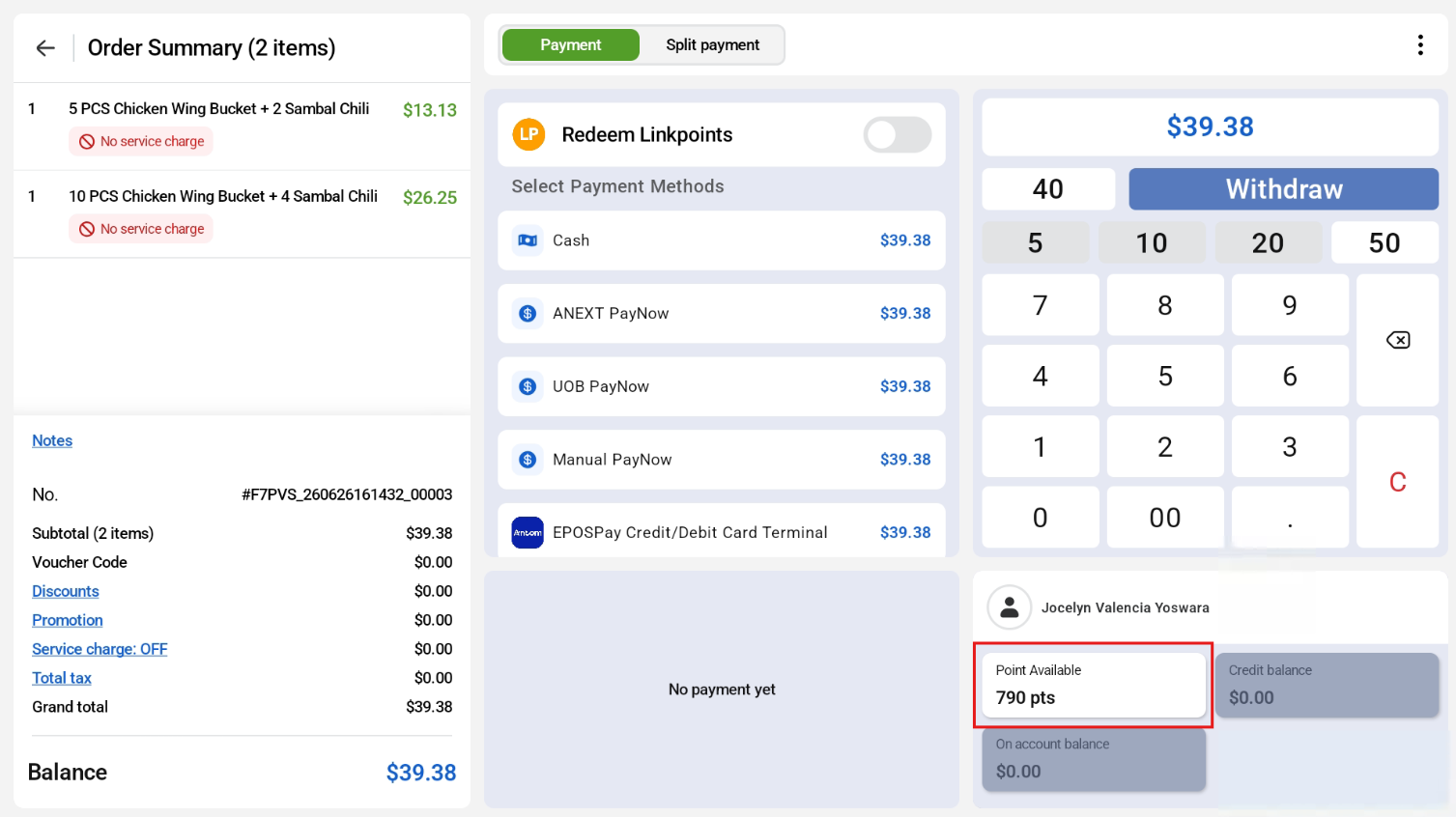1456x817 pixels.
Task: Clear the amount with red C key
Action: click(x=1398, y=482)
